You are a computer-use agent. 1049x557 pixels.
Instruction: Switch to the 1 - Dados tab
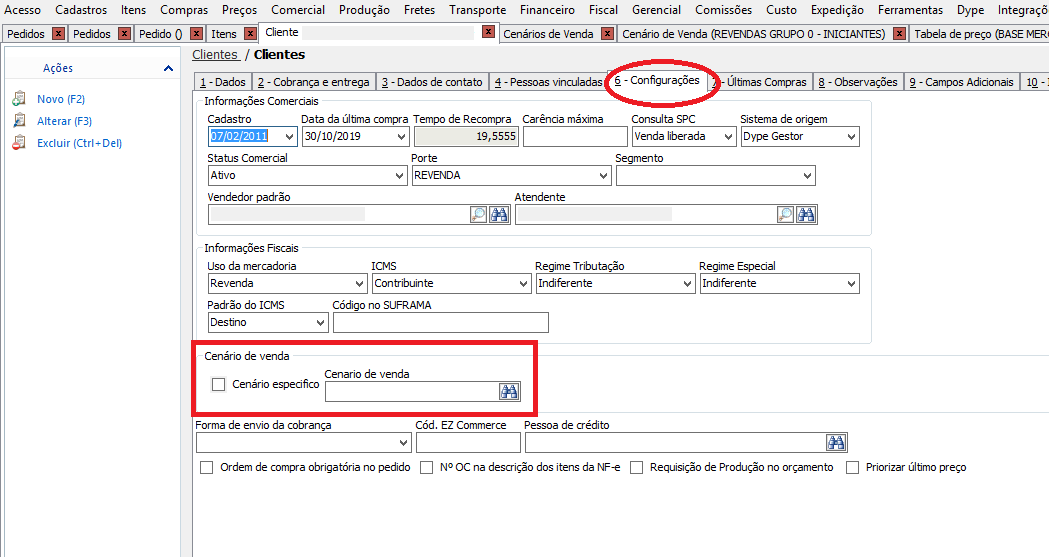223,82
